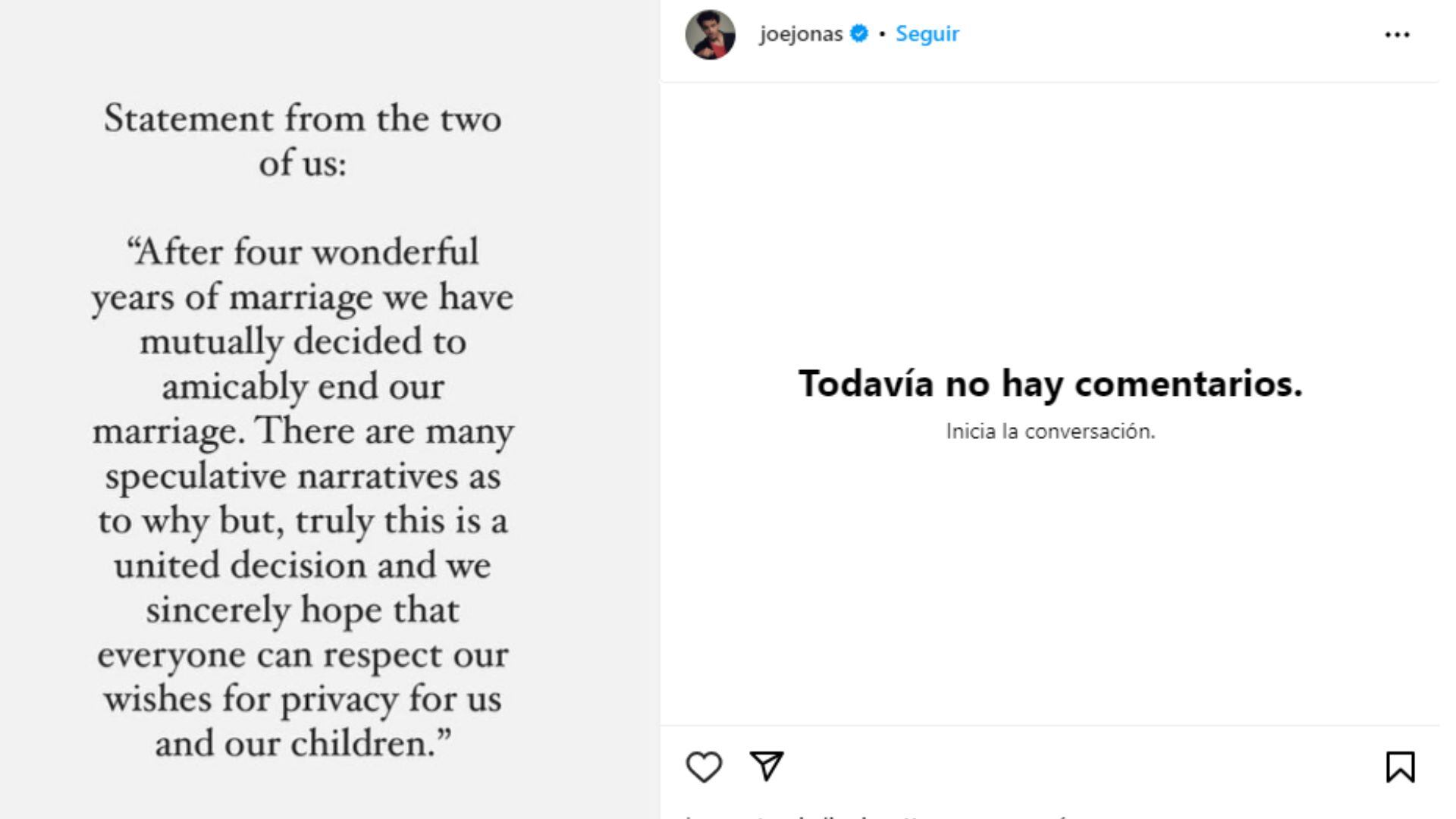Unfollow toggle via the Seguir control

927,33
